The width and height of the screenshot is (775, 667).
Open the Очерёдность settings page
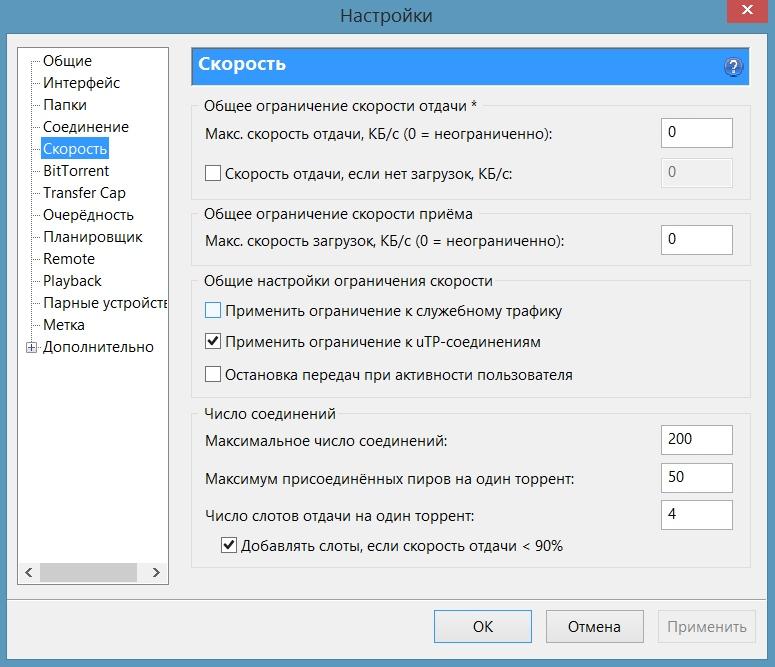point(88,215)
